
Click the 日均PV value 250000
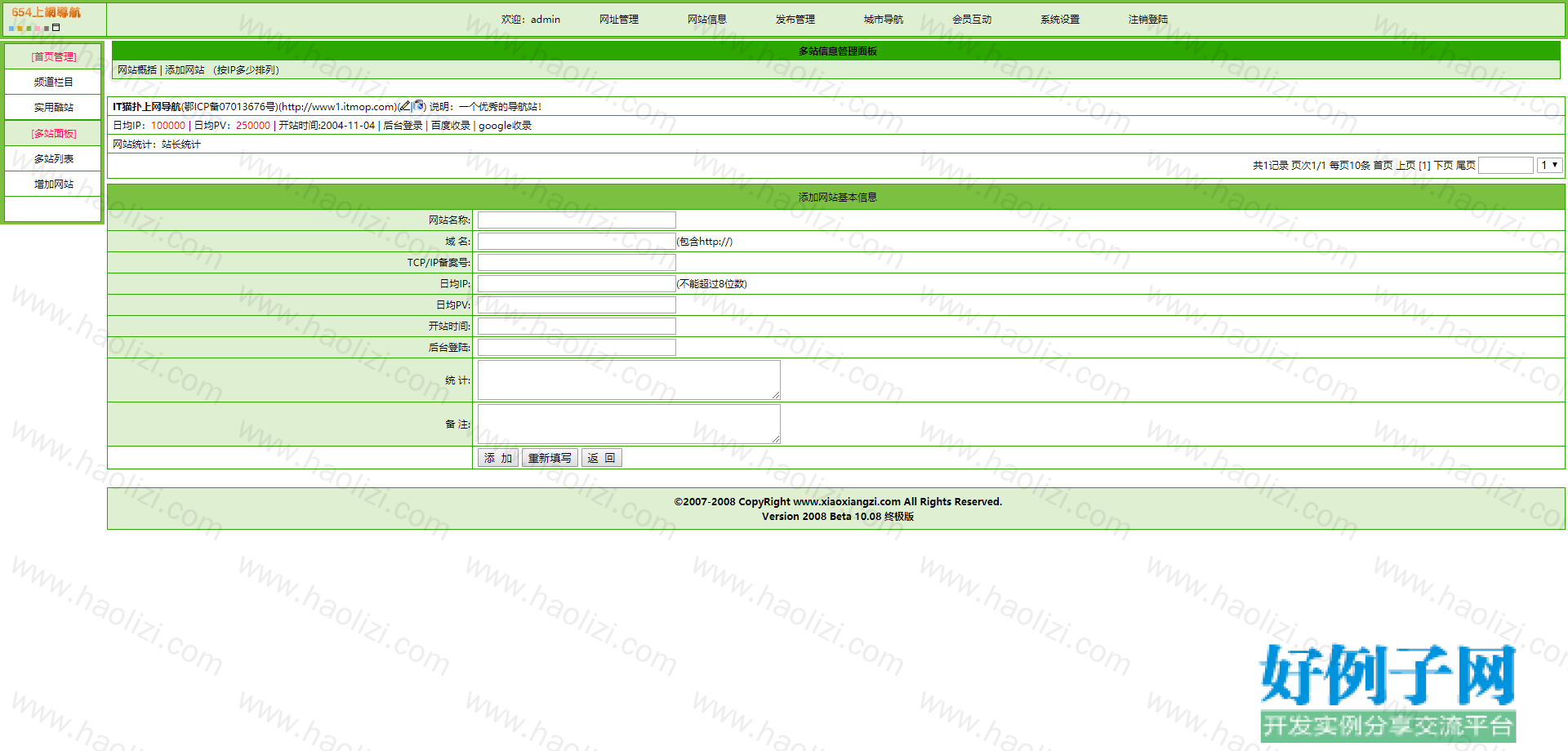(253, 126)
